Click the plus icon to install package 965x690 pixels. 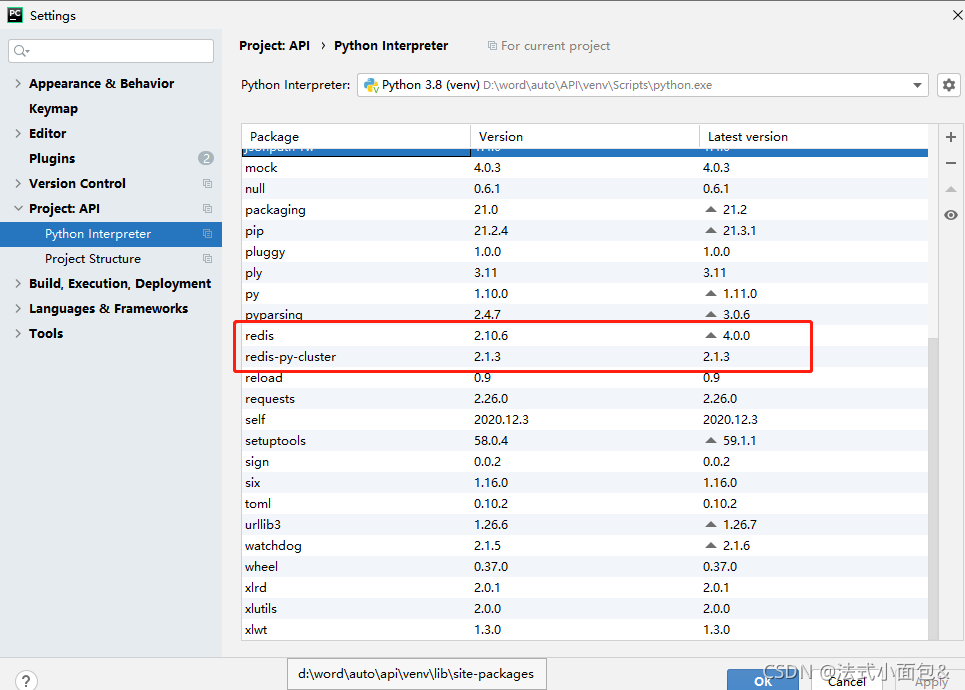point(951,137)
